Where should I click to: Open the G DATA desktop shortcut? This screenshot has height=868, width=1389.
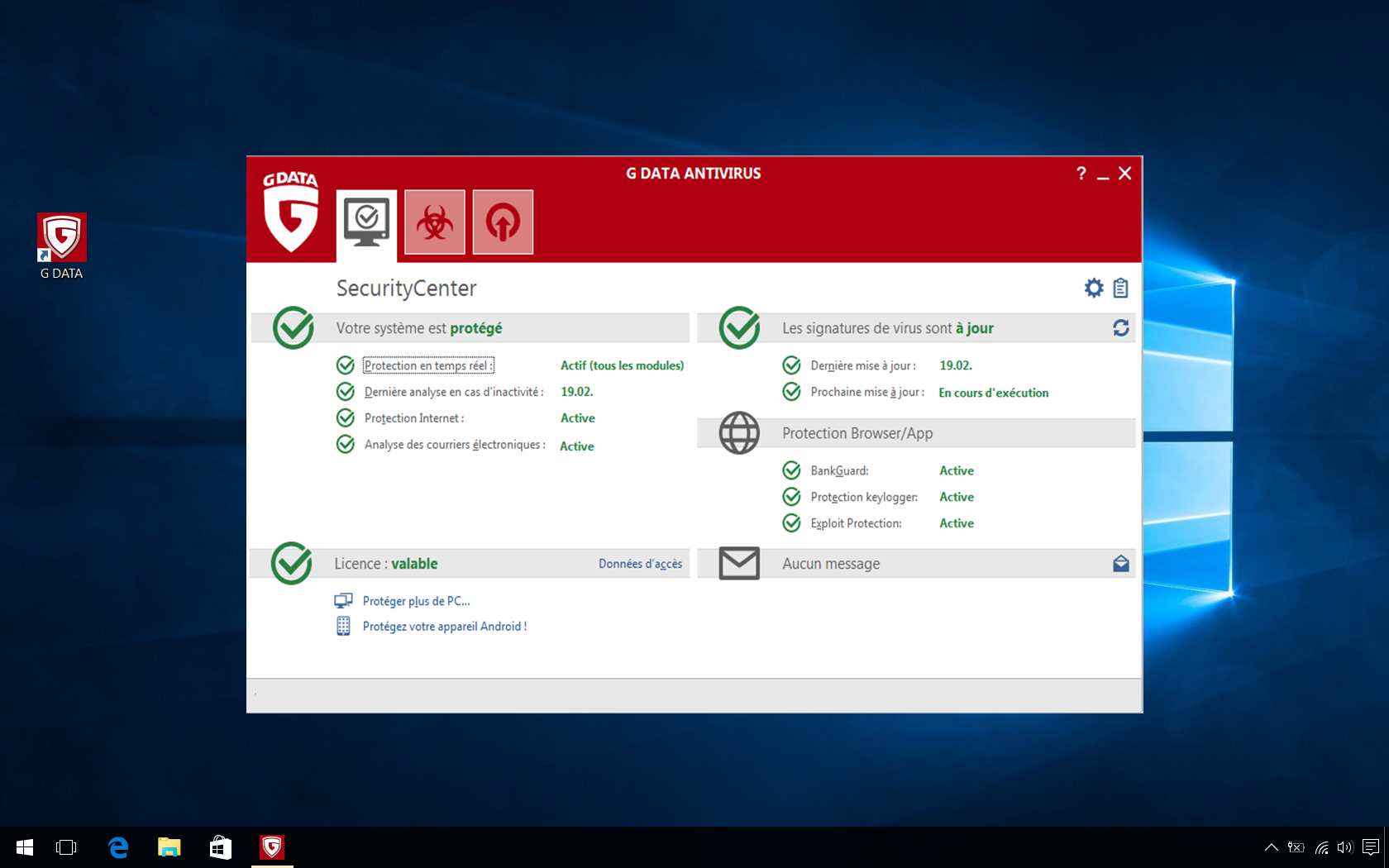tap(62, 246)
